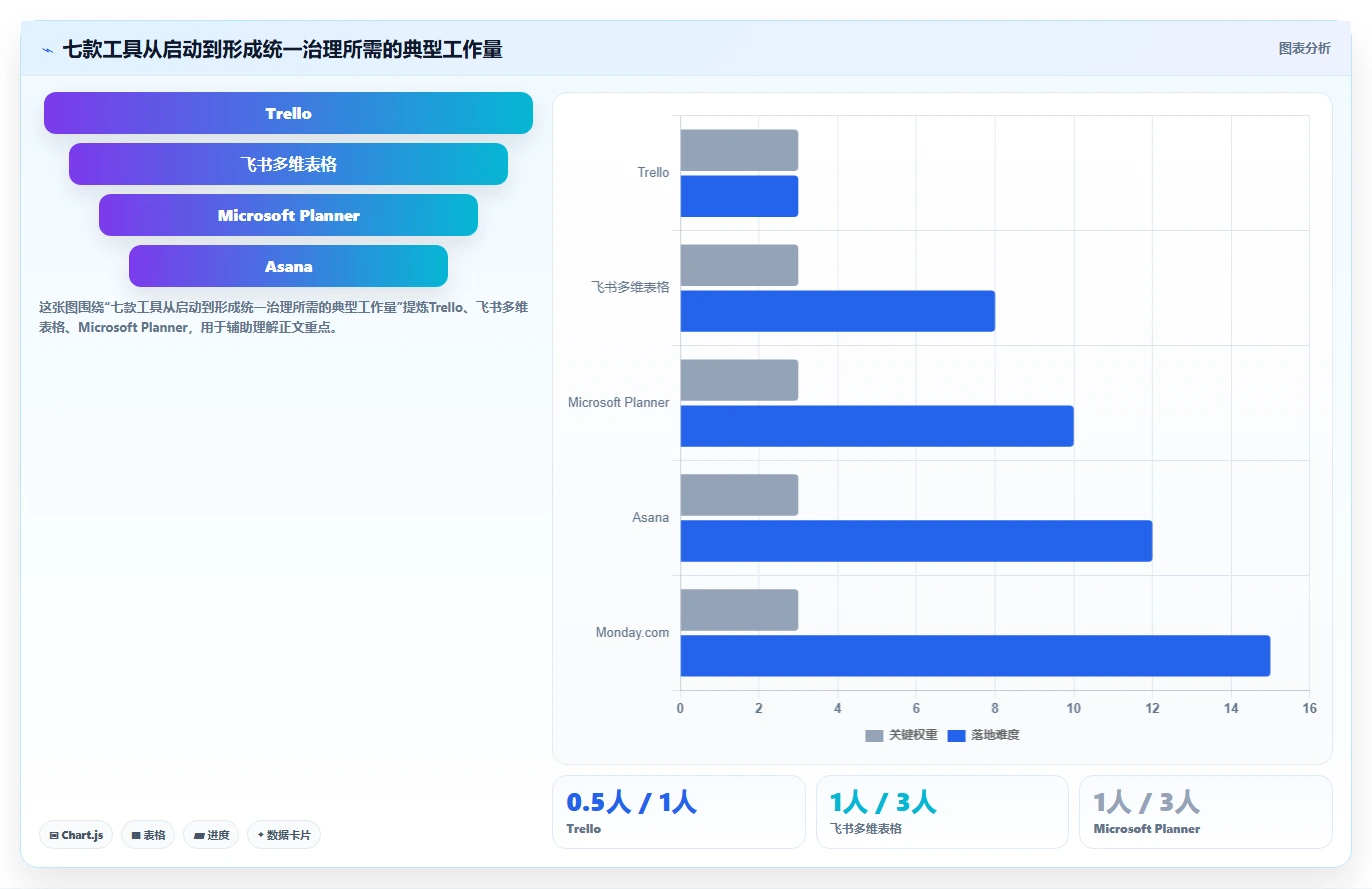The width and height of the screenshot is (1372, 889).
Task: Click the description paragraph starting 这张图围绕
Action: [x=284, y=317]
